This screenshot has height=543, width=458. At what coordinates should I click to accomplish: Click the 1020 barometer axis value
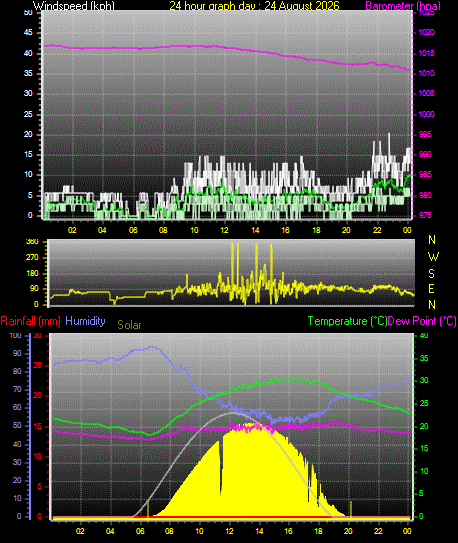[426, 33]
